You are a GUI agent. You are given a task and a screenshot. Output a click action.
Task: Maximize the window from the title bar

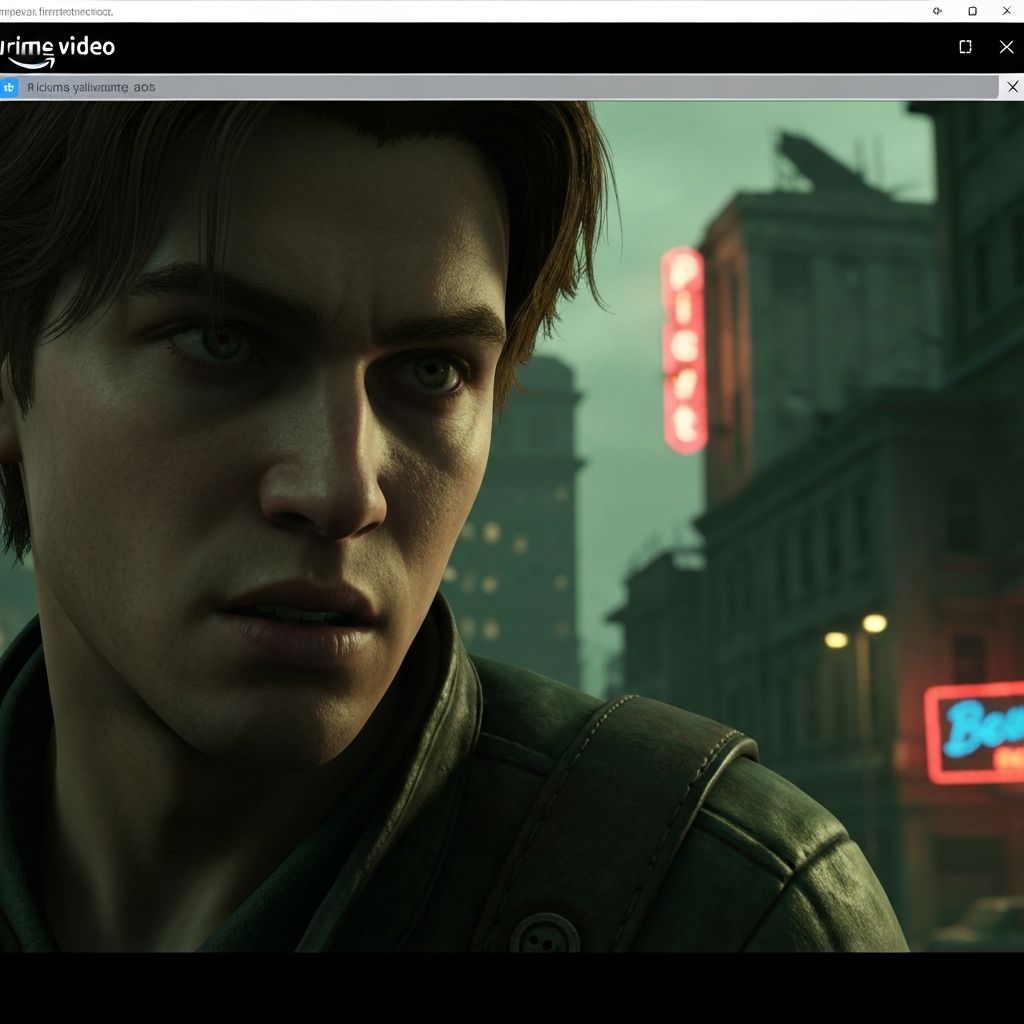[x=972, y=11]
